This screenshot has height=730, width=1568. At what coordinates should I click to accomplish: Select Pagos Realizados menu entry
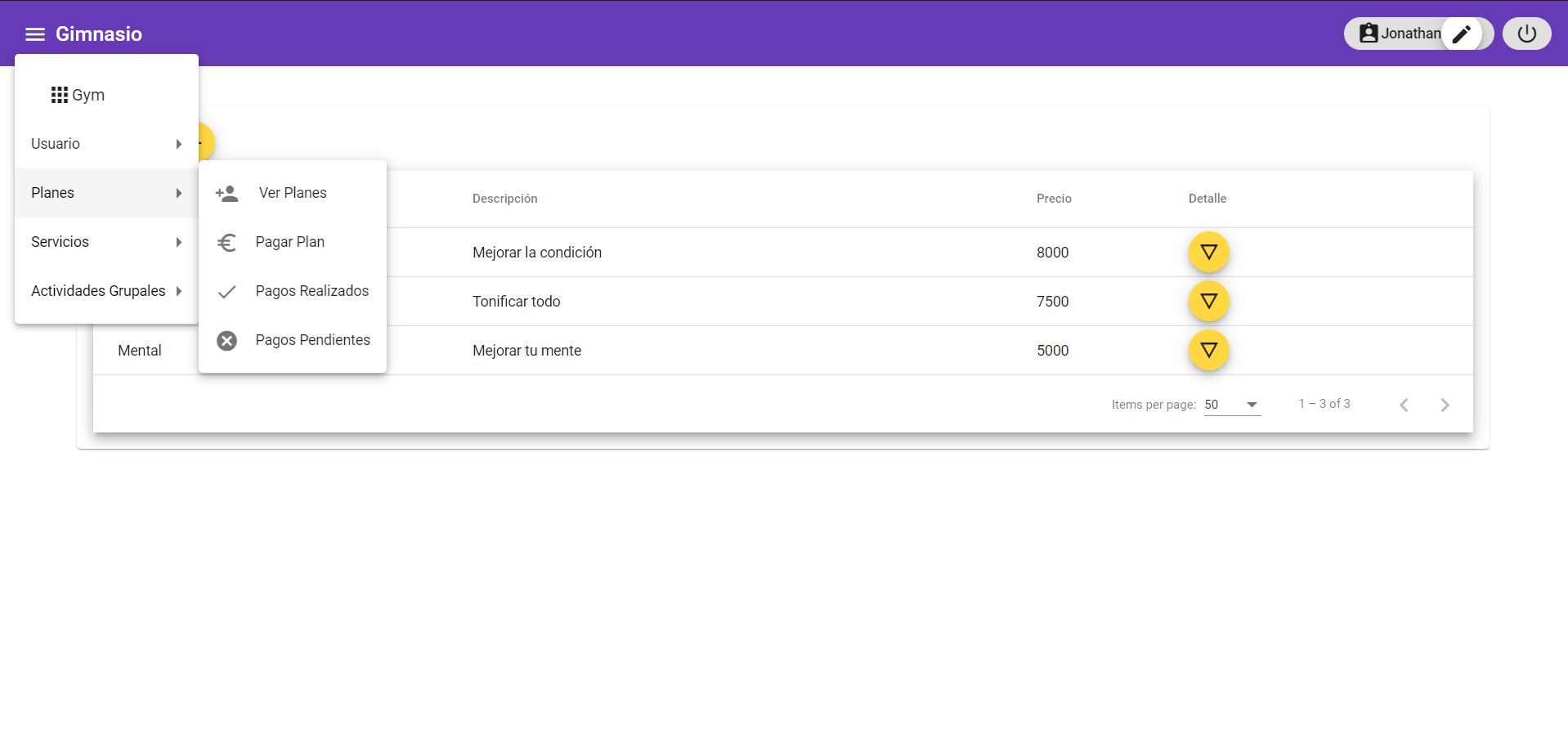pos(292,291)
